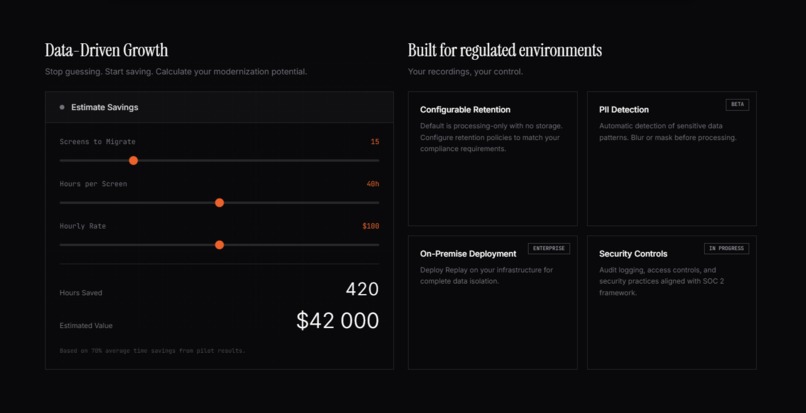Open the Configurable Retention card

pos(492,158)
